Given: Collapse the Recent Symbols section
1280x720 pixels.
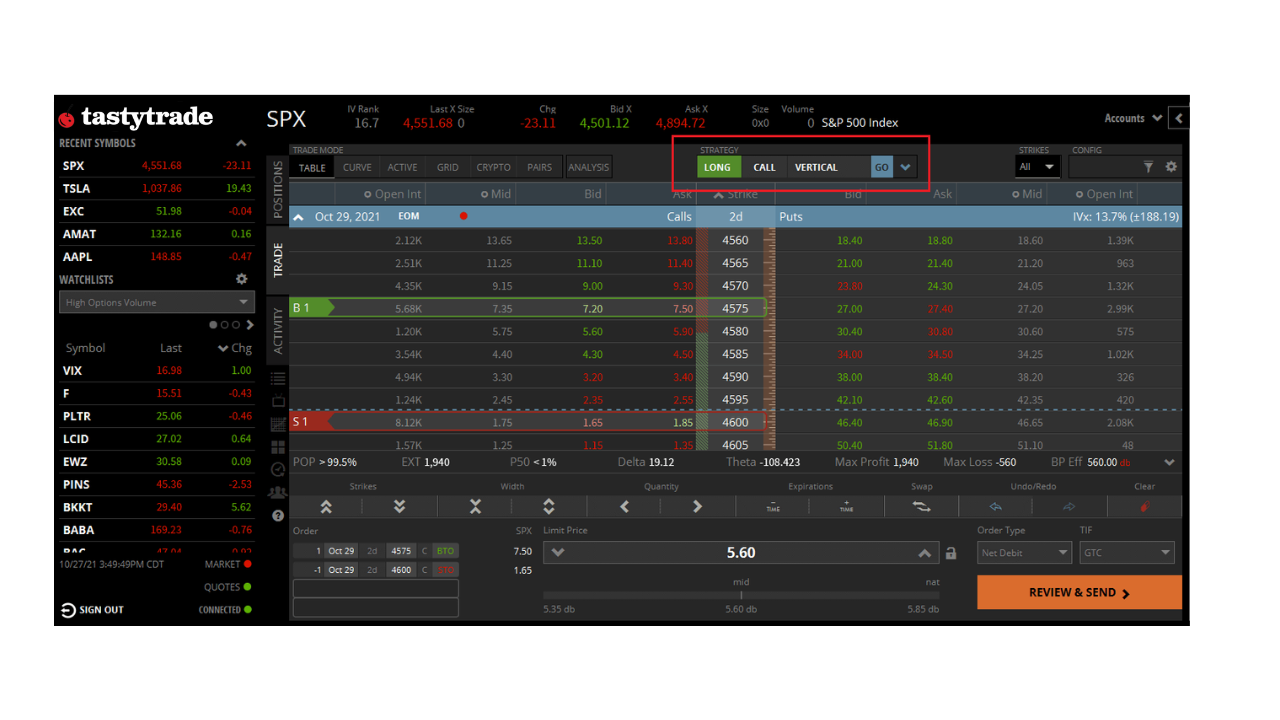Looking at the screenshot, I should tap(241, 144).
